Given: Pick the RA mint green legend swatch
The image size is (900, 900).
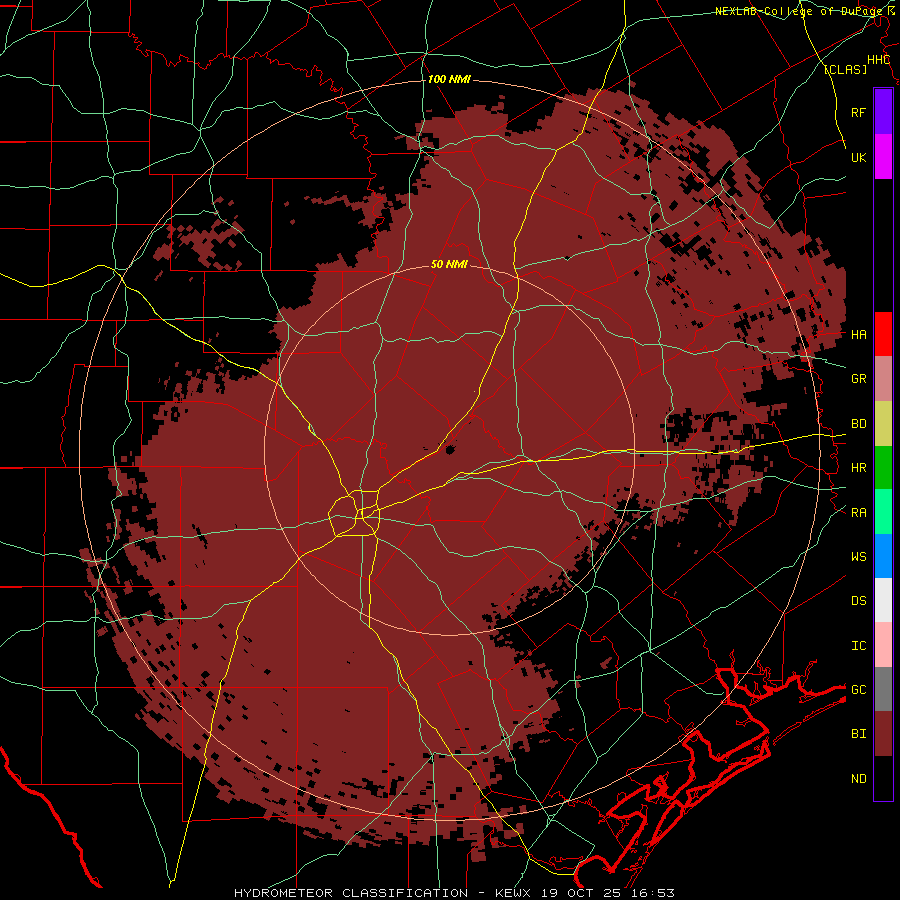Looking at the screenshot, I should coord(883,512).
